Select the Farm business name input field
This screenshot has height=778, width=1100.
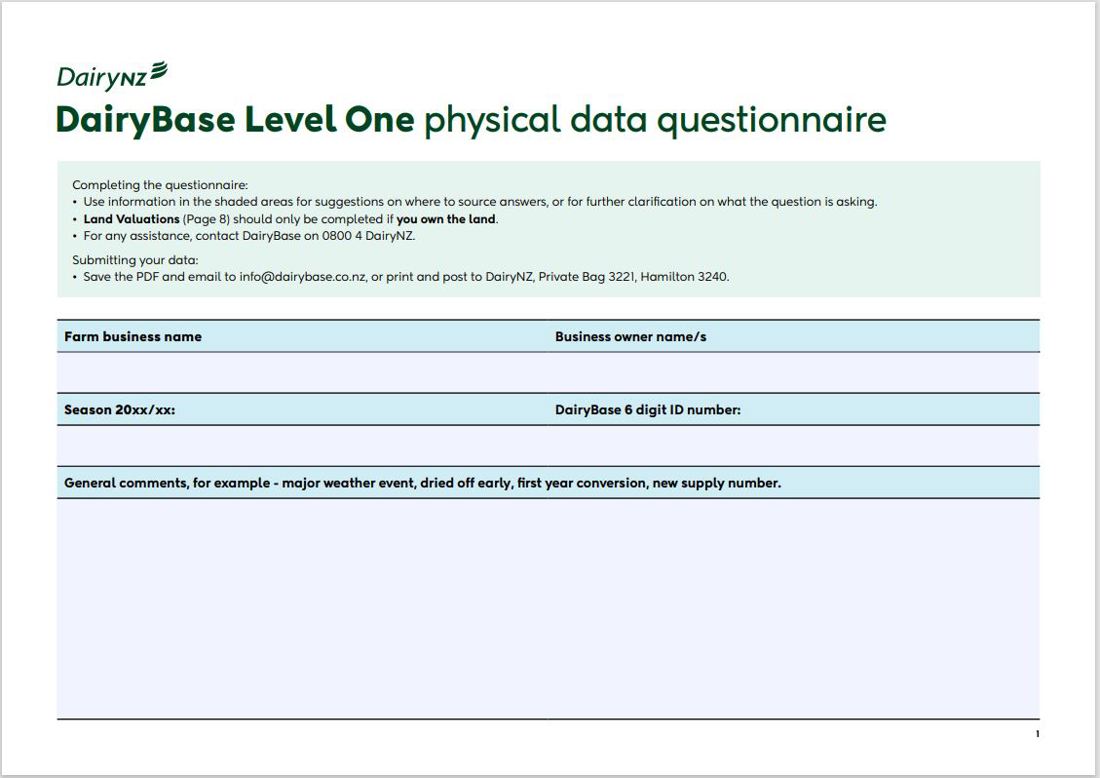302,372
